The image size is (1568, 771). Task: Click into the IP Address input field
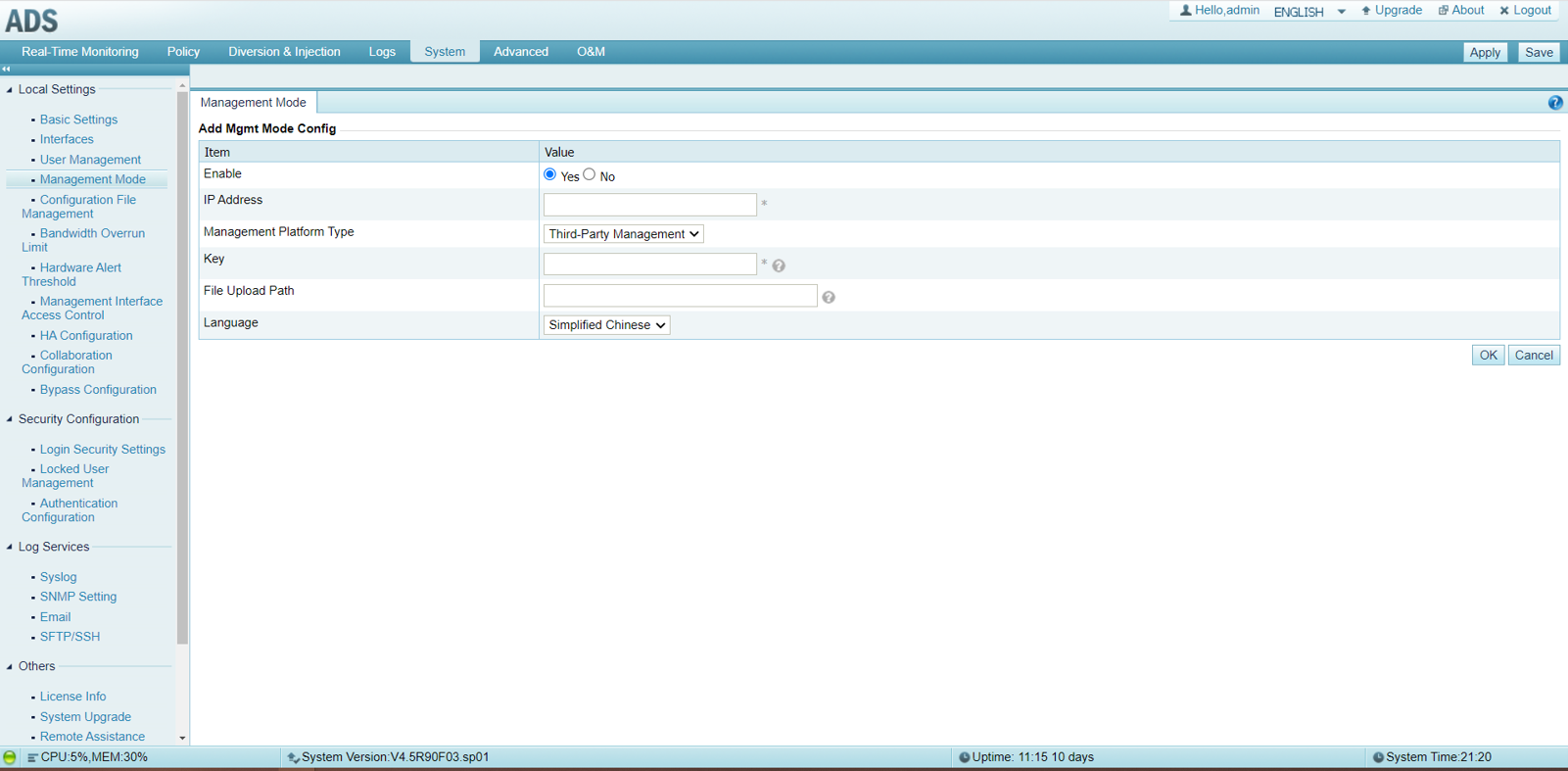[x=649, y=205]
